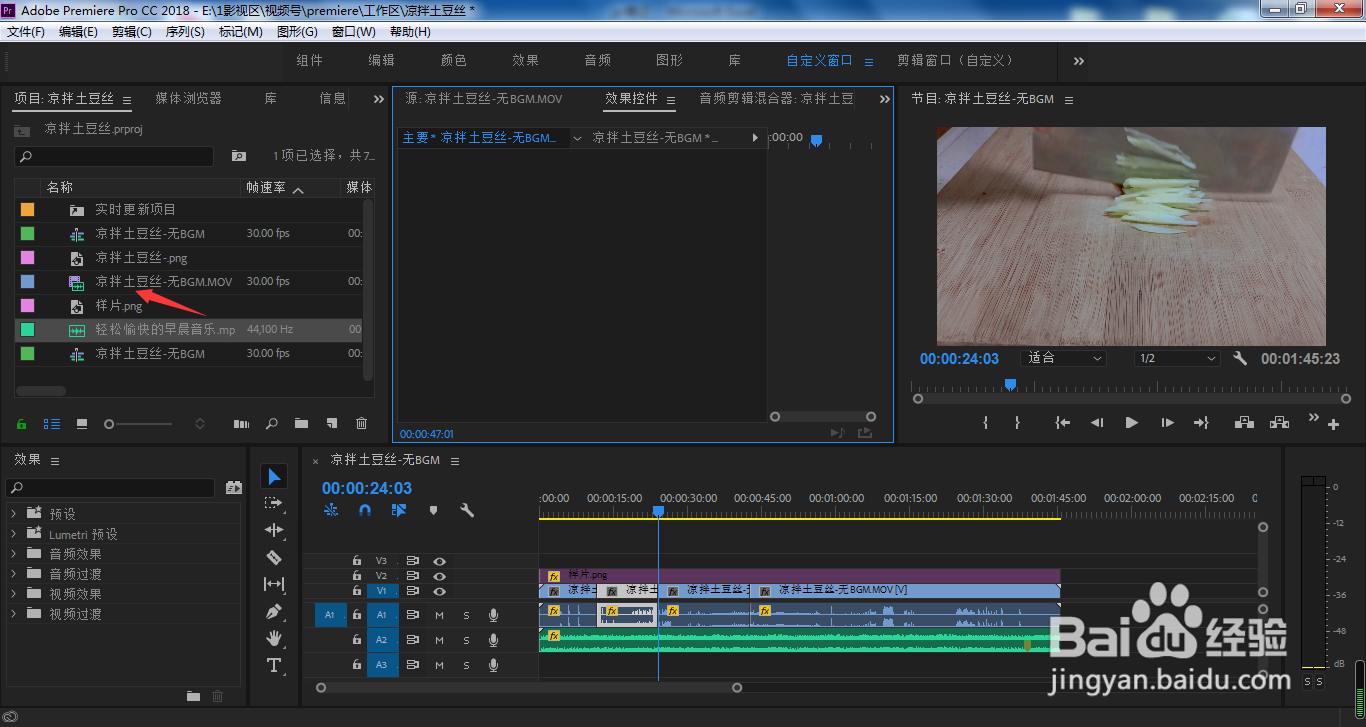1366x727 pixels.
Task: Expand the 音频效果 folder
Action: (x=14, y=553)
